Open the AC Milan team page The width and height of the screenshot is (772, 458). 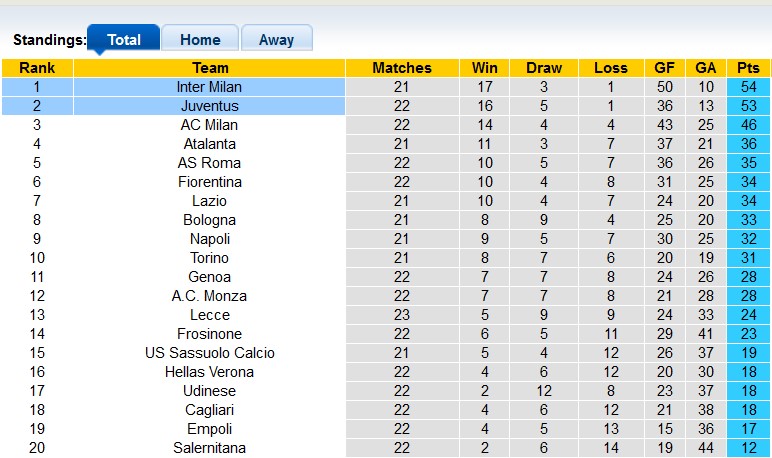click(x=210, y=125)
